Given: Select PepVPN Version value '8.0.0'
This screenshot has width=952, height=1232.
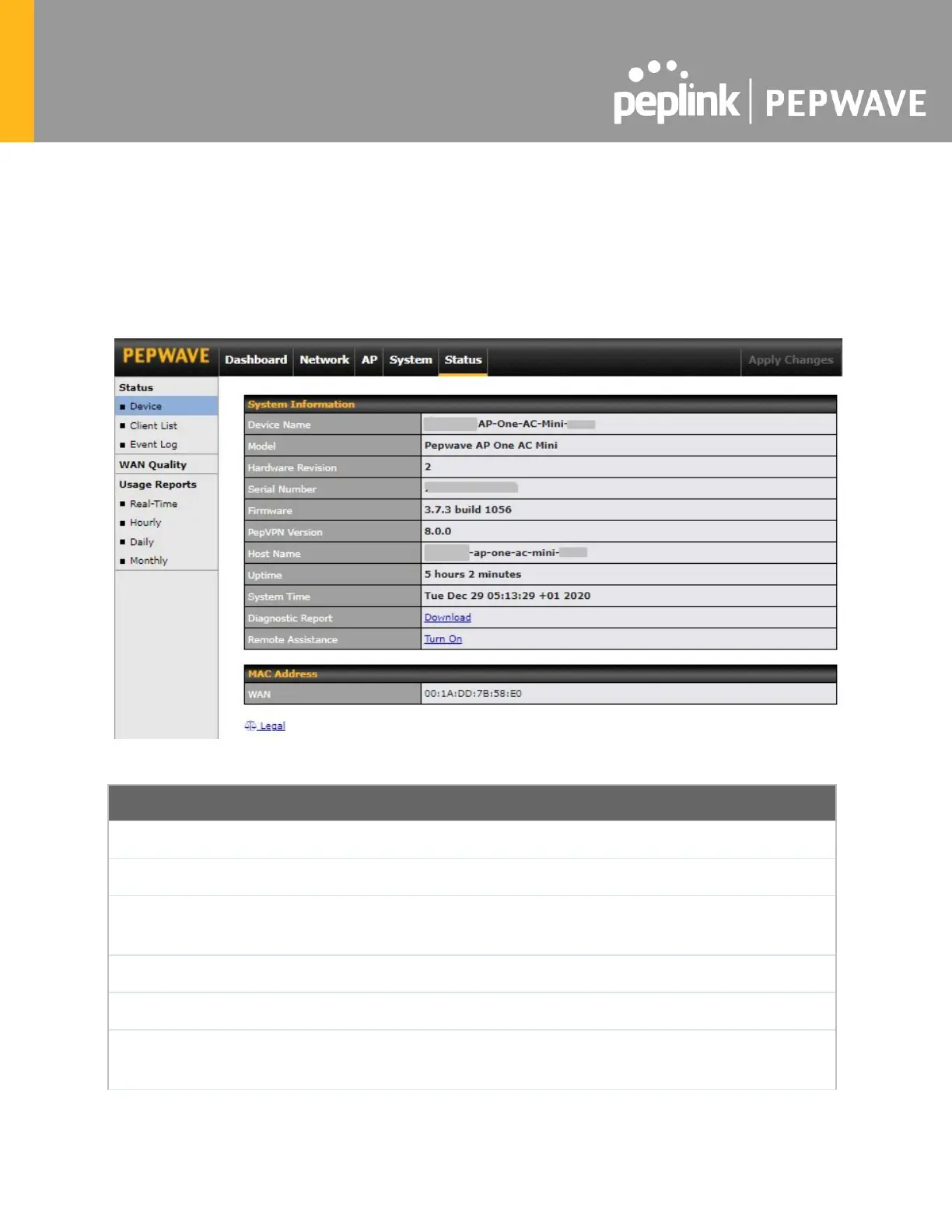Looking at the screenshot, I should (437, 531).
